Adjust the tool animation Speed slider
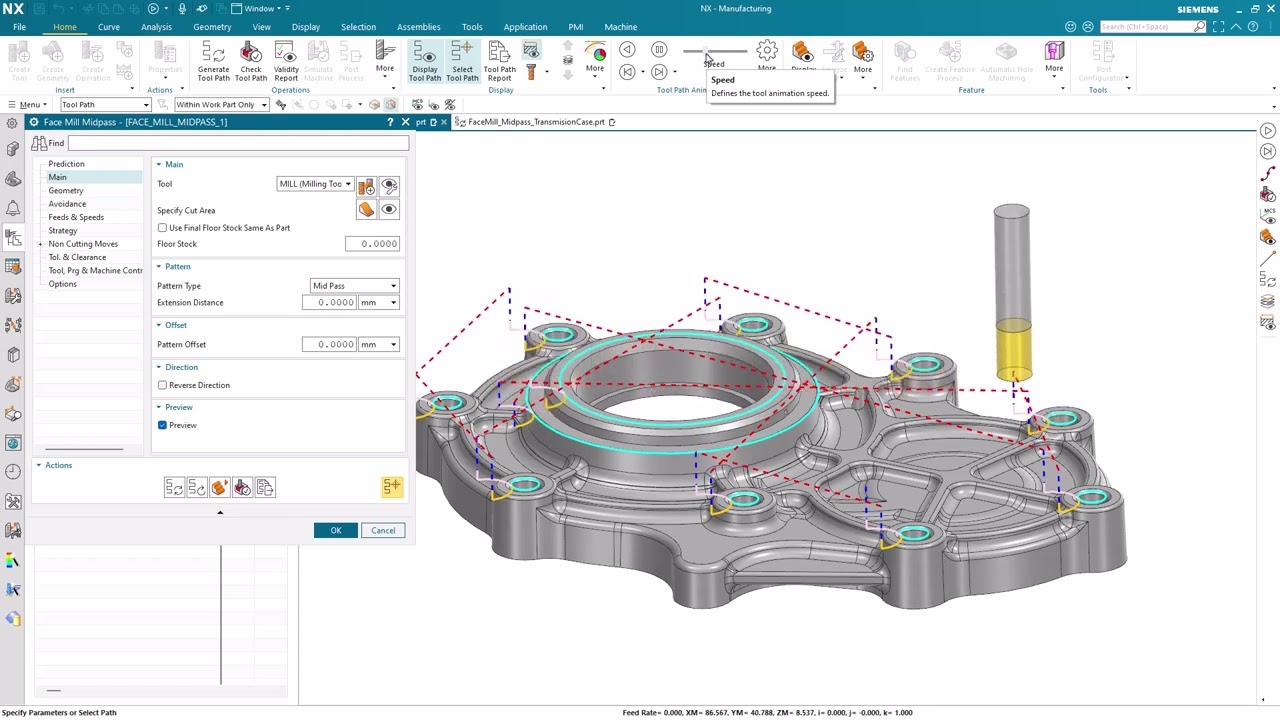 [714, 51]
